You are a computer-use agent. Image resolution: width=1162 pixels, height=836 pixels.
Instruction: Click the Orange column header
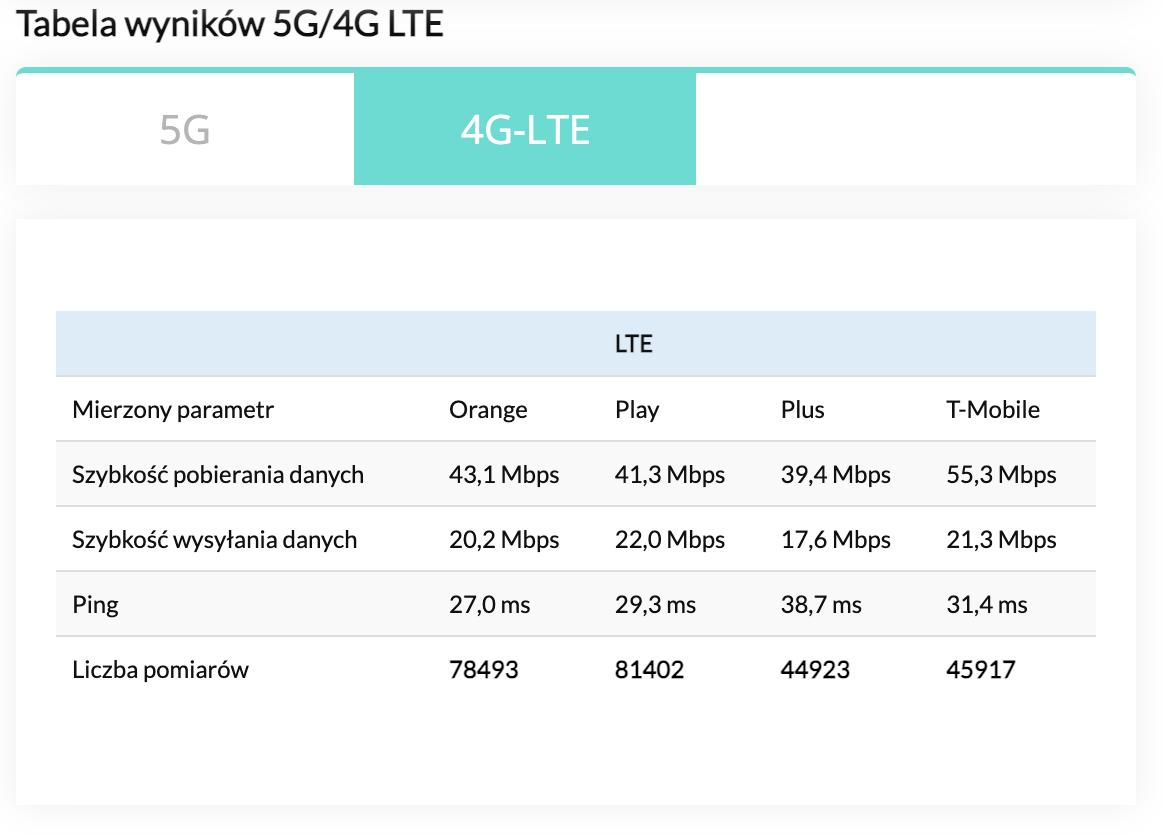[x=488, y=409]
